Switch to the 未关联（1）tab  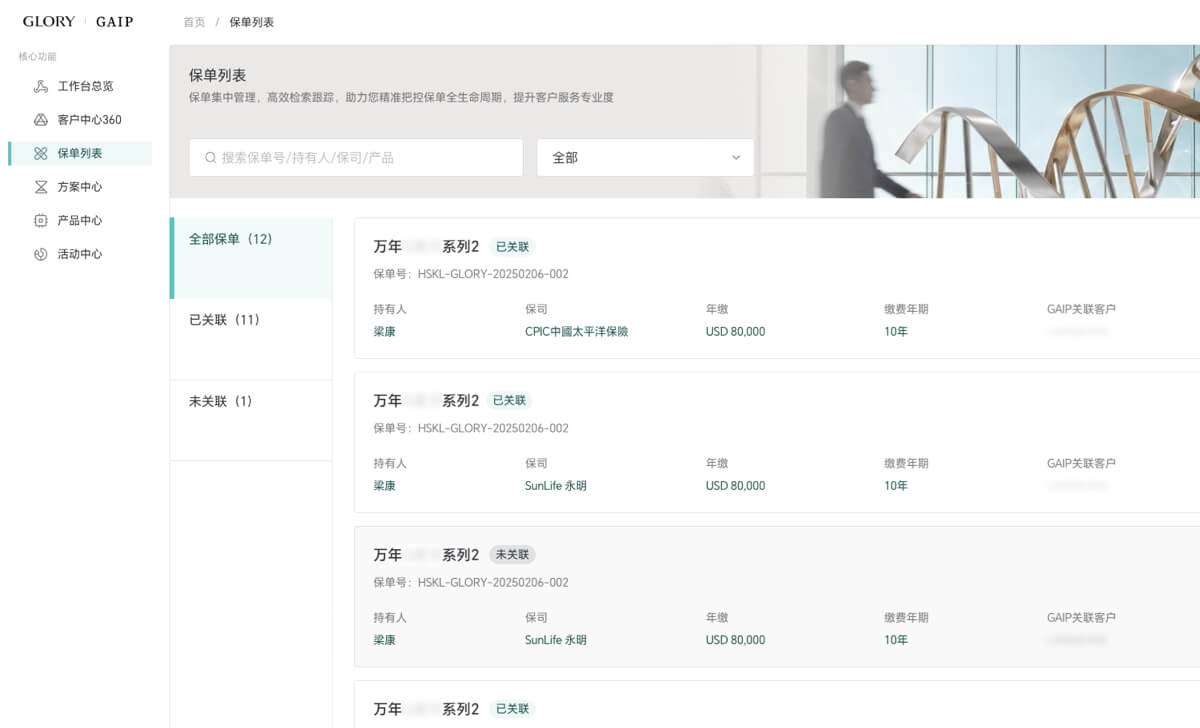(251, 420)
